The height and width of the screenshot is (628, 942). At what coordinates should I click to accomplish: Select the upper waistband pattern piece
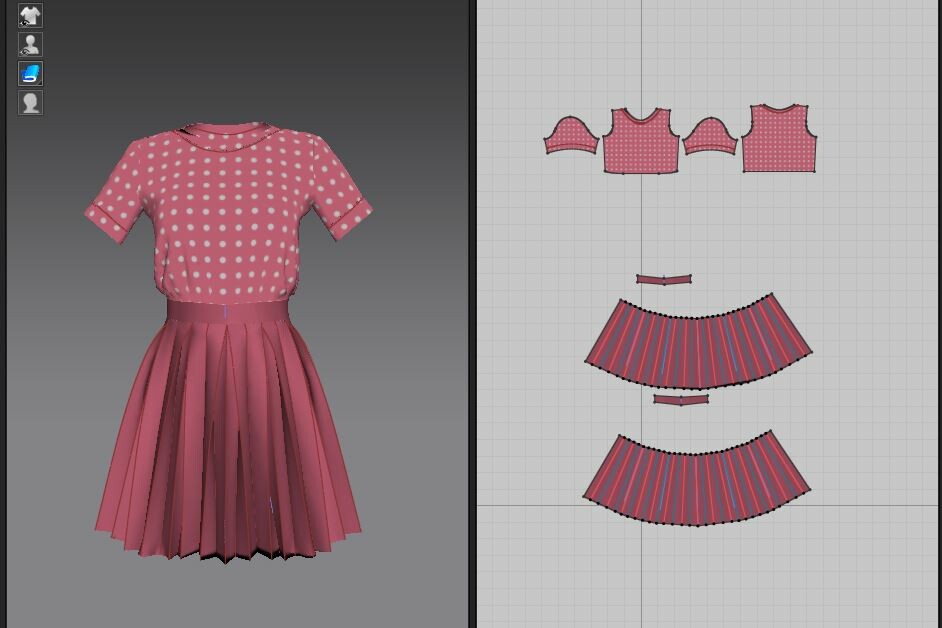tap(664, 279)
